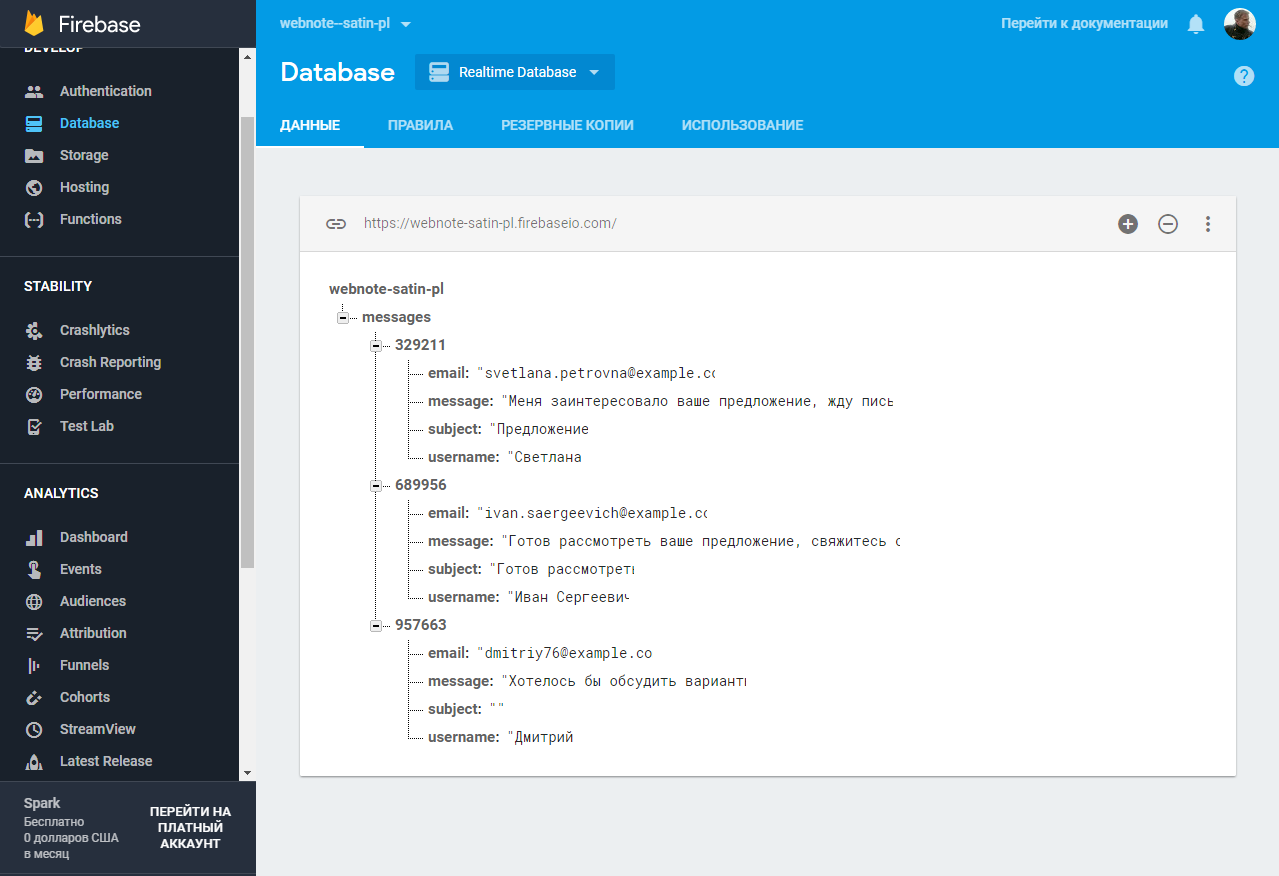The image size is (1279, 876).
Task: Collapse the 329211 record node
Action: point(376,345)
